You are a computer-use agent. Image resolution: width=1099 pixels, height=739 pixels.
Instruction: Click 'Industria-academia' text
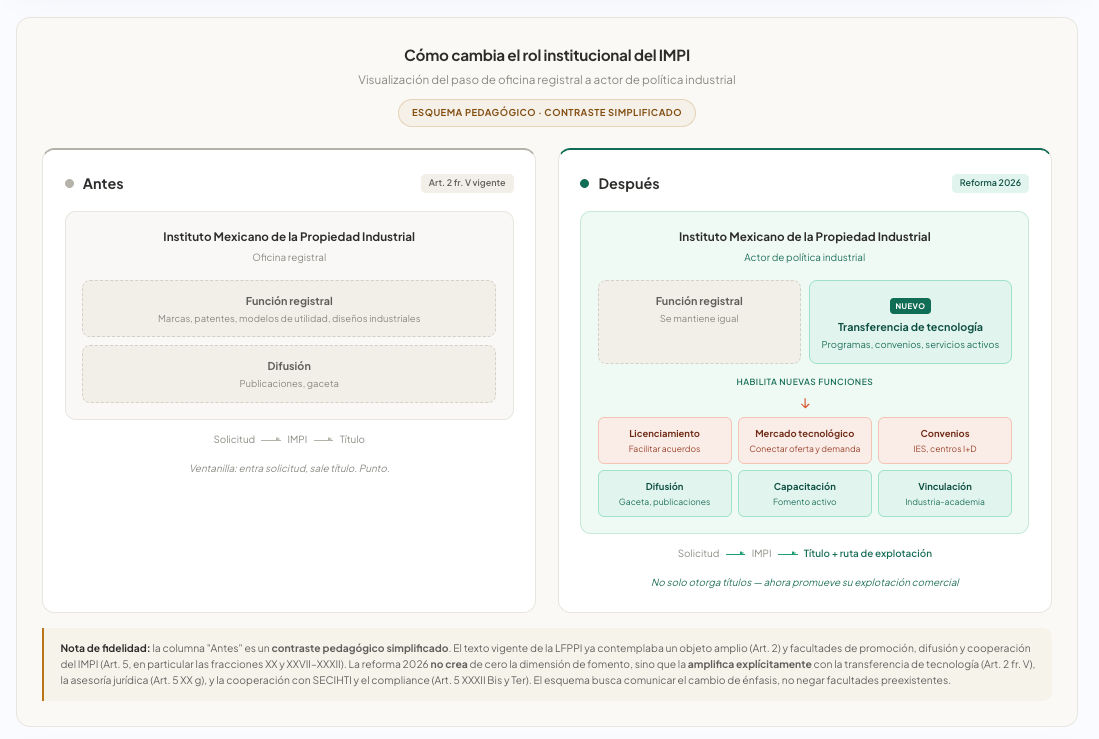[x=945, y=502]
